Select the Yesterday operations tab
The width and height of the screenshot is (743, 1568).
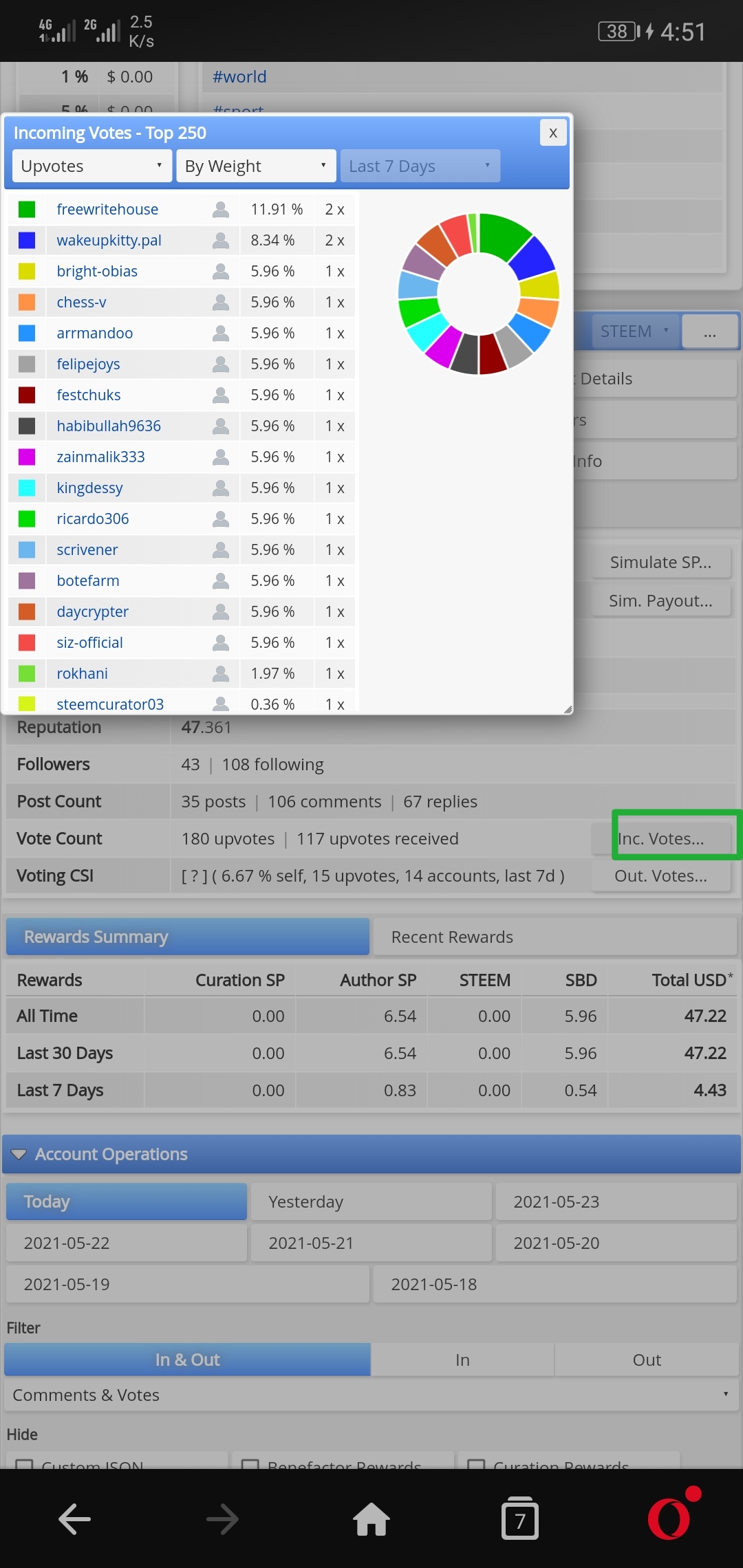click(371, 1201)
